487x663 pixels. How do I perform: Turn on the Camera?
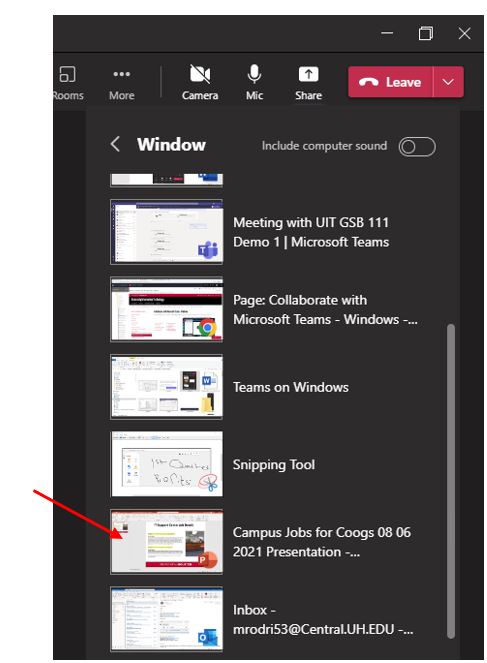pos(200,82)
